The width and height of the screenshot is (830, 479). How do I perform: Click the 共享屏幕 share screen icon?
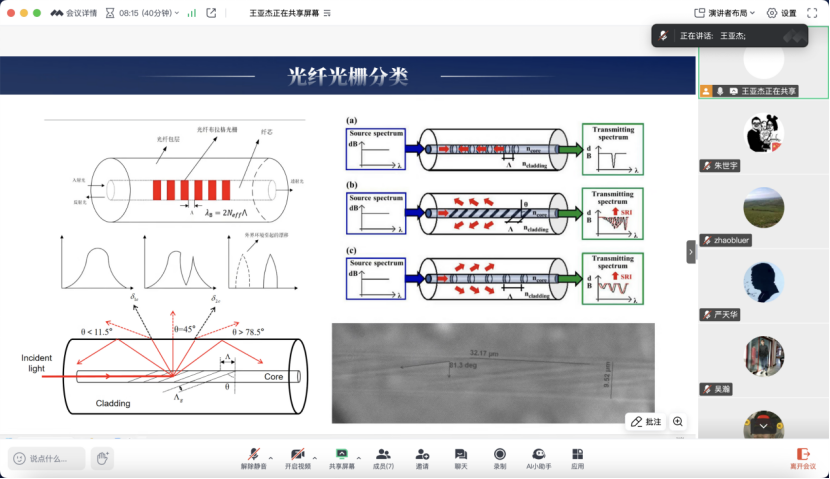tap(342, 454)
